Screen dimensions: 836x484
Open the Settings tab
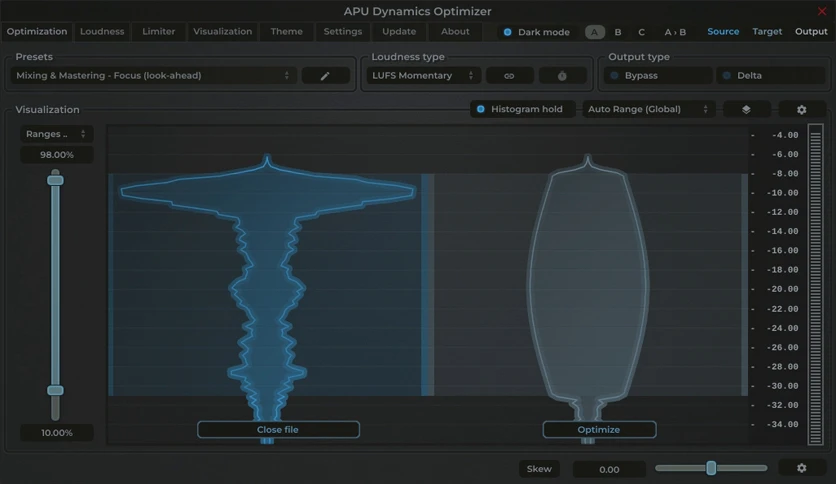tap(343, 31)
